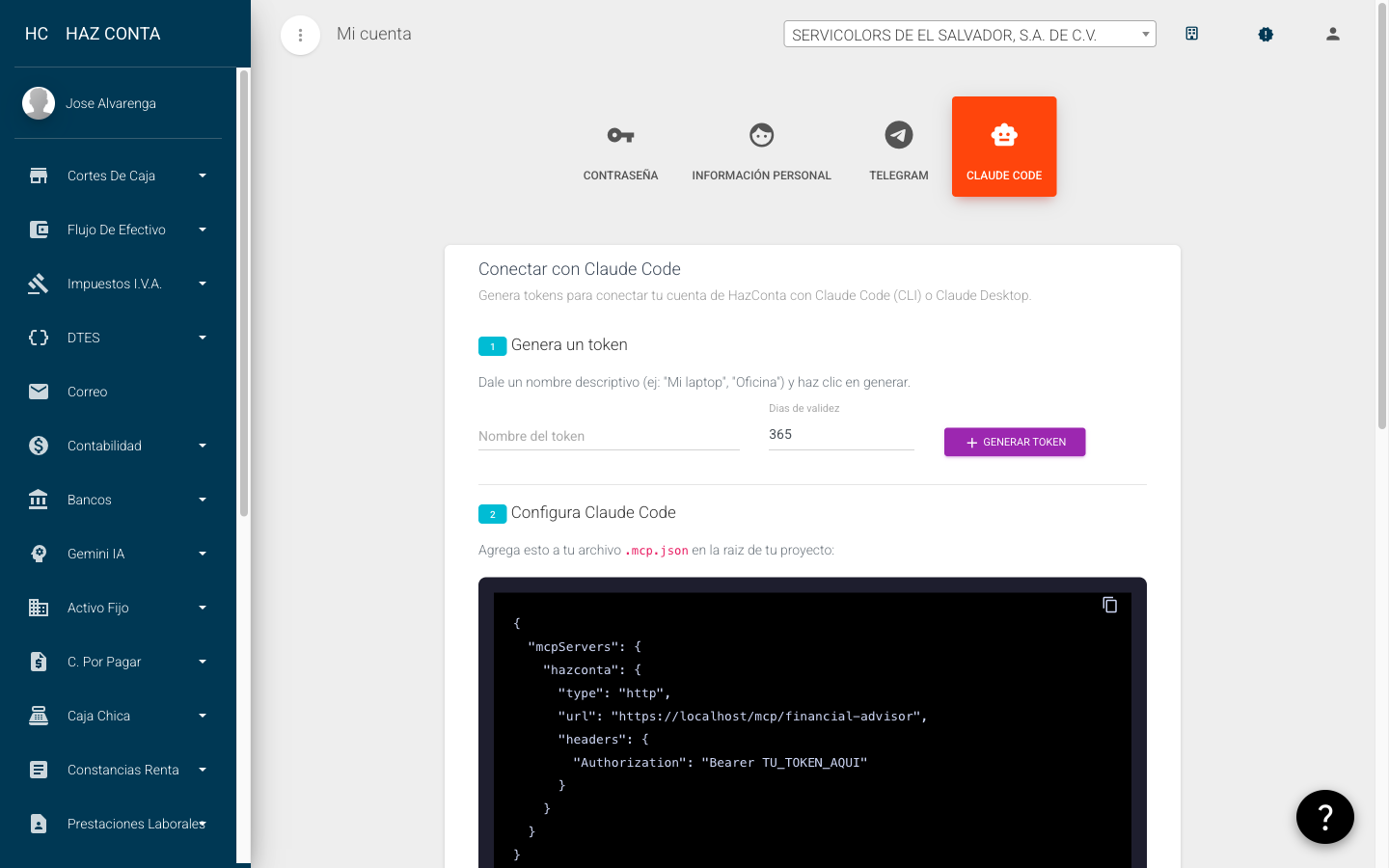Expand Constancias Renta menu arrow
Image resolution: width=1389 pixels, height=868 pixels.
tap(203, 770)
